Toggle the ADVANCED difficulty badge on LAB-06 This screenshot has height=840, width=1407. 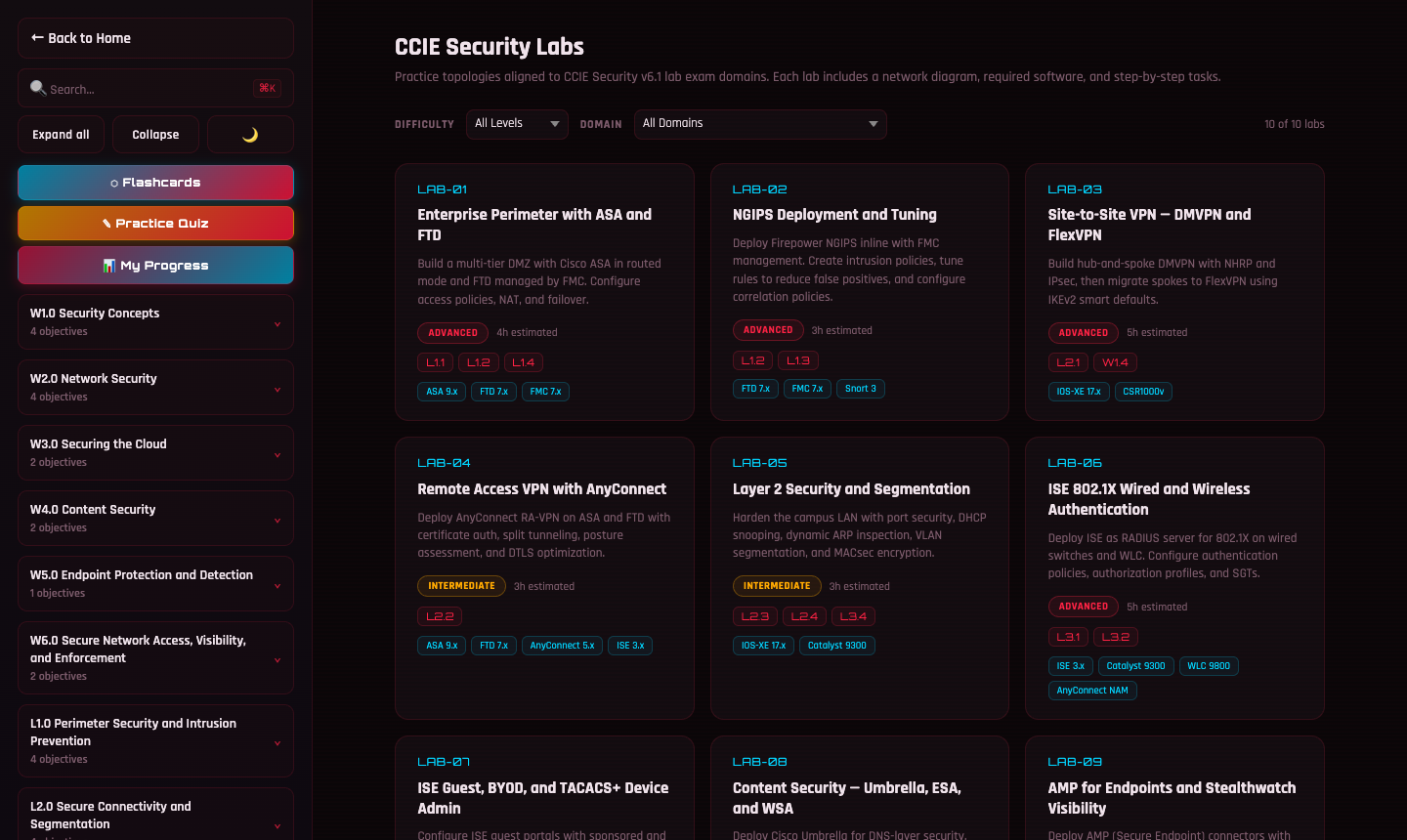pos(1083,606)
